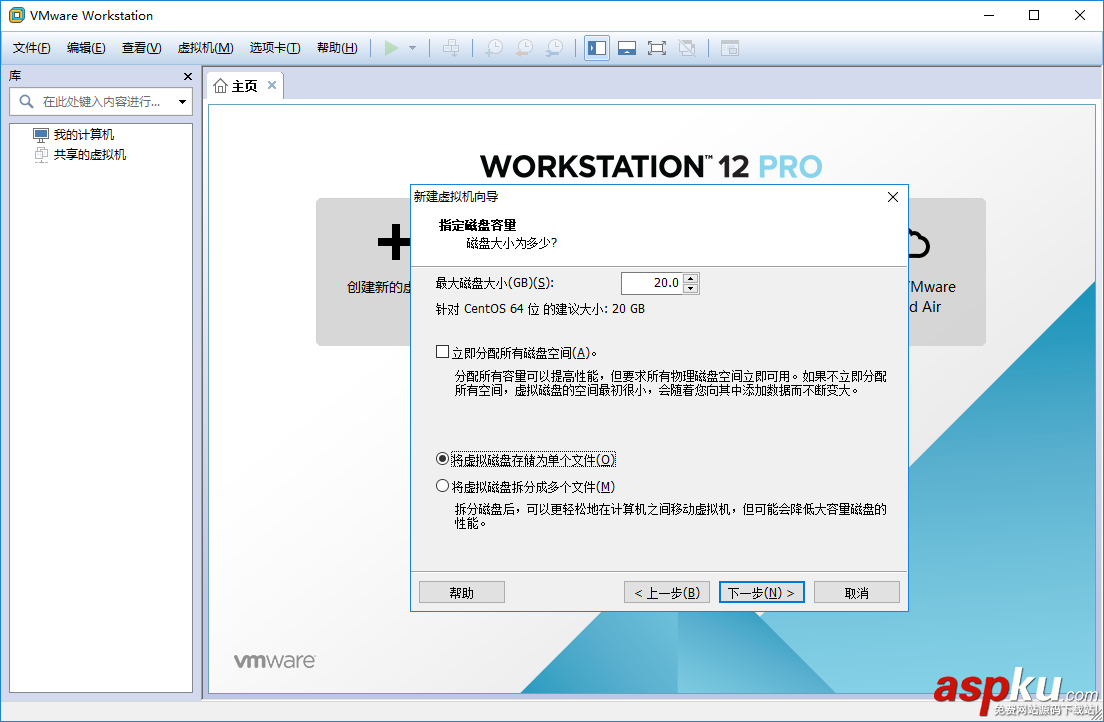This screenshot has height=722, width=1104.
Task: Click the home icon on 主页 tab
Action: (220, 86)
